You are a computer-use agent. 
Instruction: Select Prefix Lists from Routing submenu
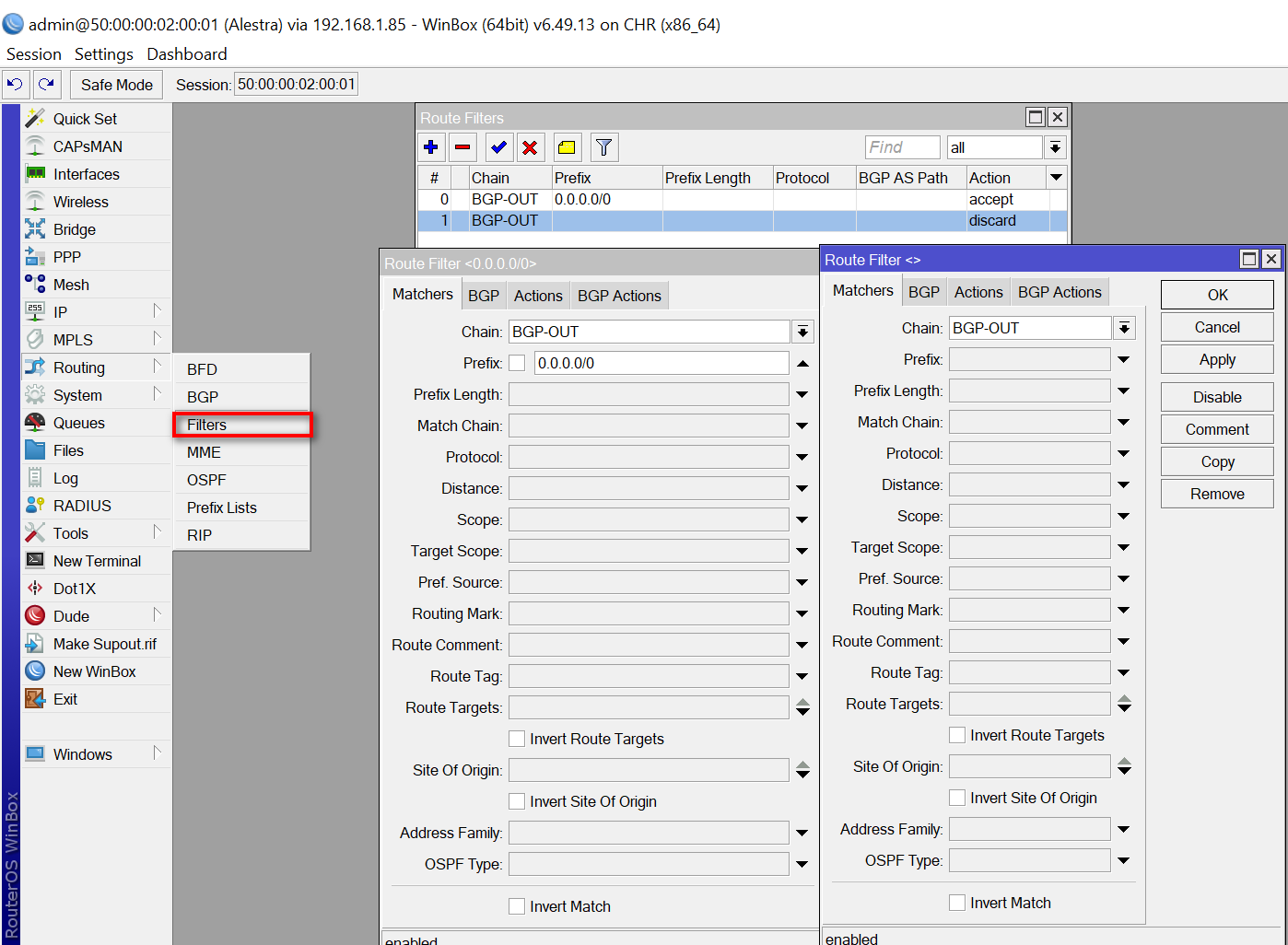pos(222,507)
